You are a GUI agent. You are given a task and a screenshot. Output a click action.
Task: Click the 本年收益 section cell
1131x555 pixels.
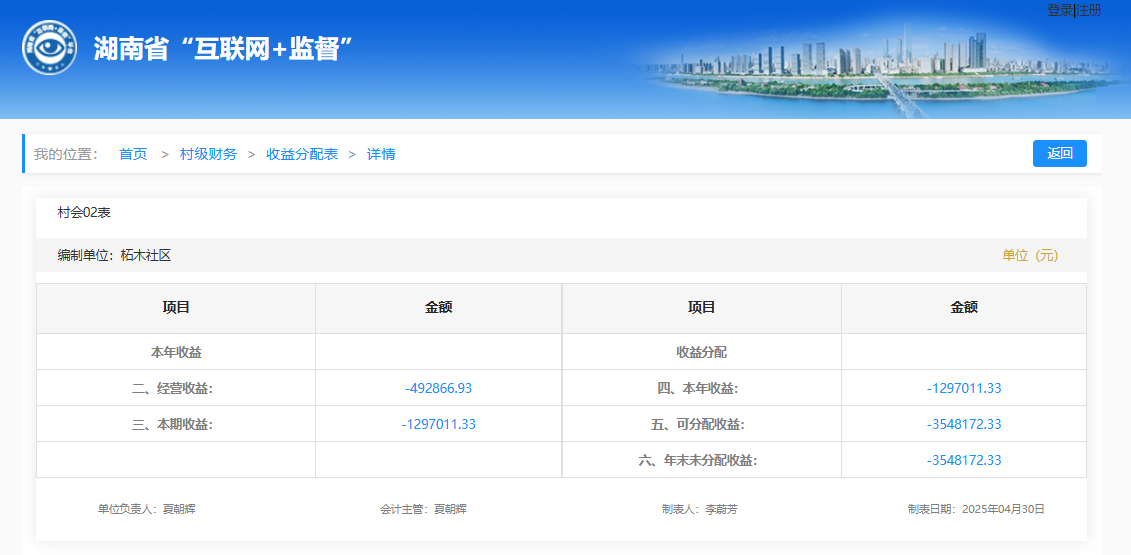coord(176,352)
